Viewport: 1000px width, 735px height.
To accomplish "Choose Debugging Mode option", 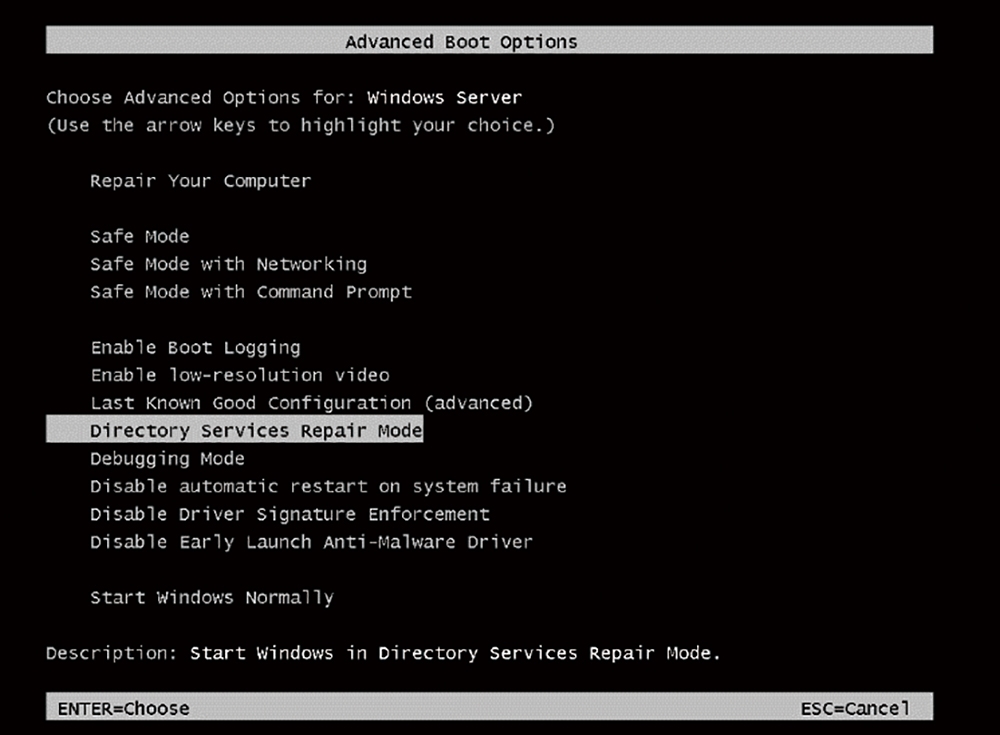I will pyautogui.click(x=167, y=459).
